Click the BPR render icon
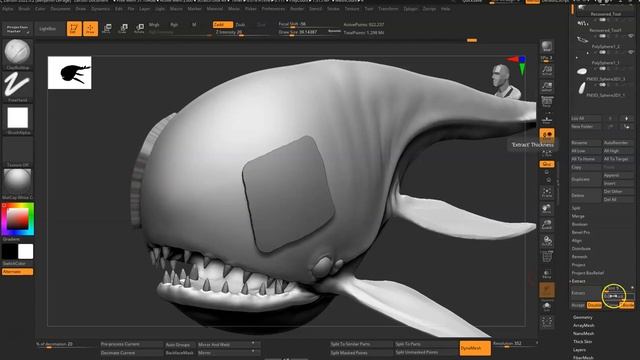Screen dimensions: 640x360 (547, 47)
